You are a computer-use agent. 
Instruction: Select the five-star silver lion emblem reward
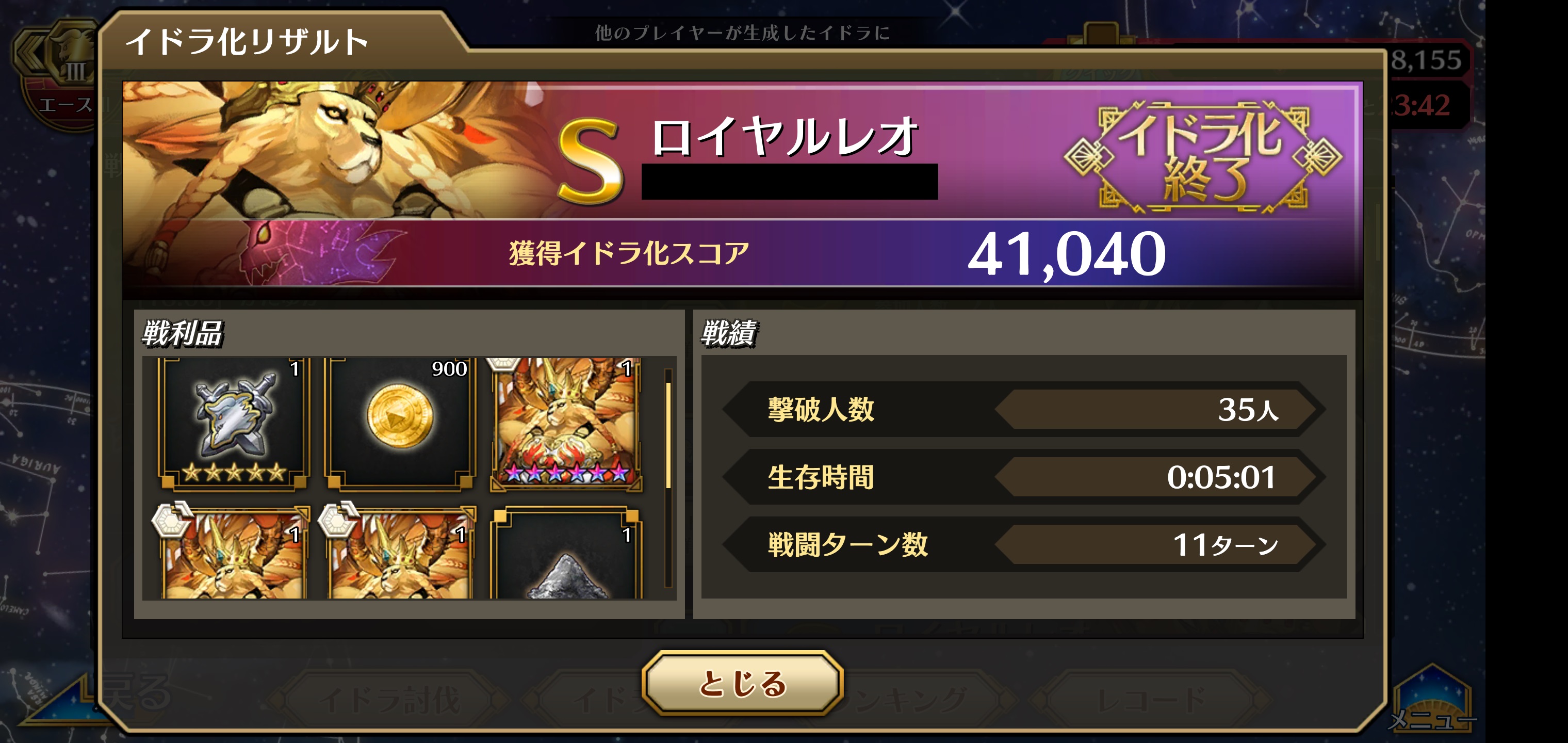point(234,423)
